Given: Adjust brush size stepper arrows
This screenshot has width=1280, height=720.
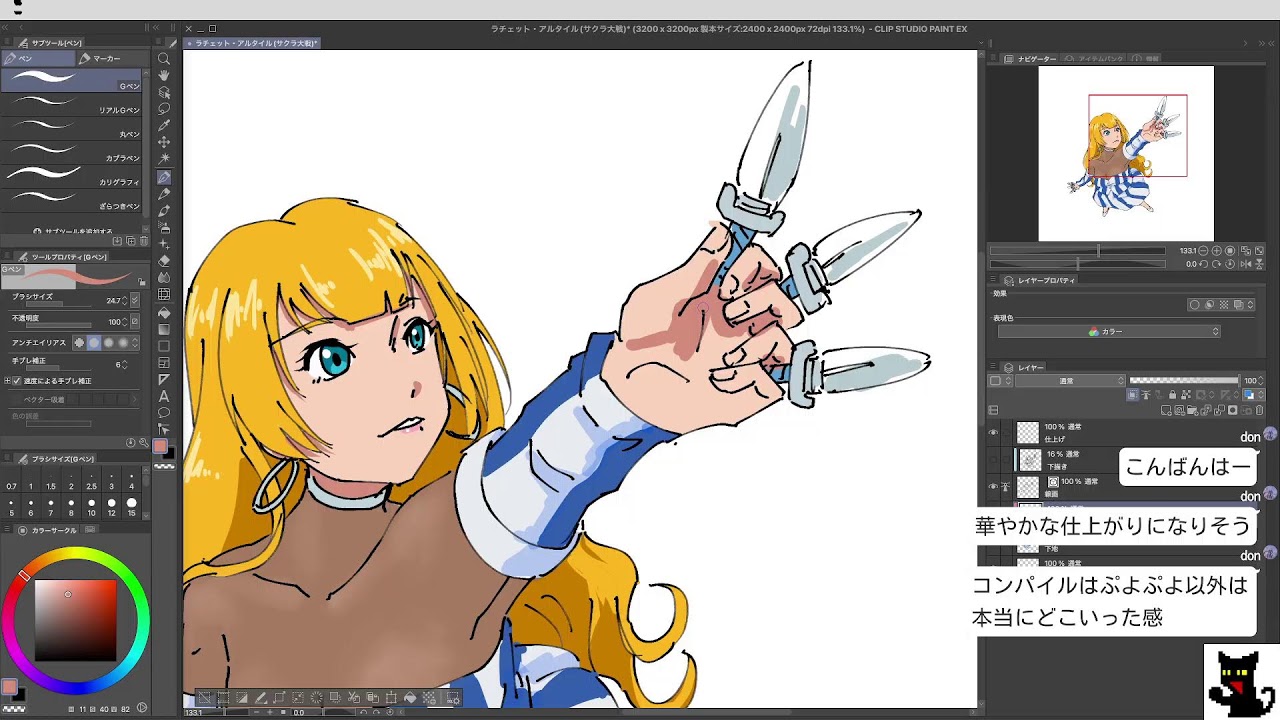Looking at the screenshot, I should pyautogui.click(x=124, y=300).
